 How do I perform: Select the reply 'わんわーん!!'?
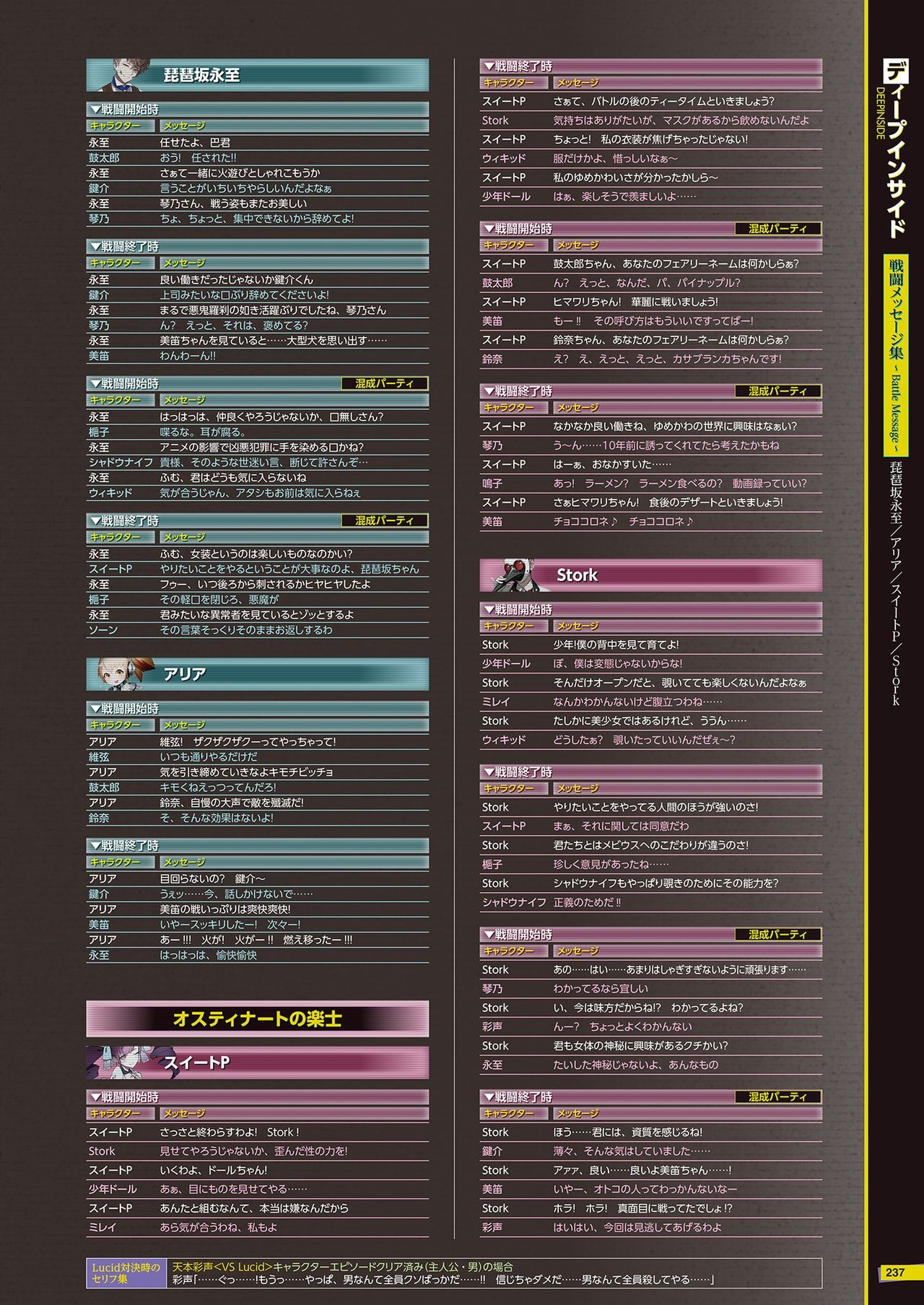click(188, 356)
